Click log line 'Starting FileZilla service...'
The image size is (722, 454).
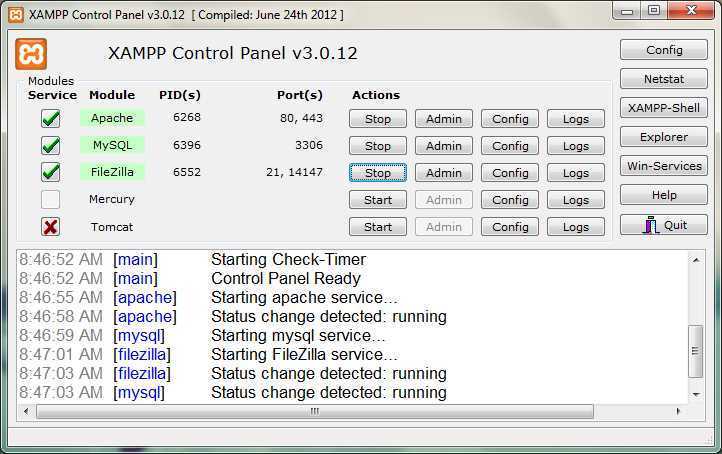click(x=304, y=355)
